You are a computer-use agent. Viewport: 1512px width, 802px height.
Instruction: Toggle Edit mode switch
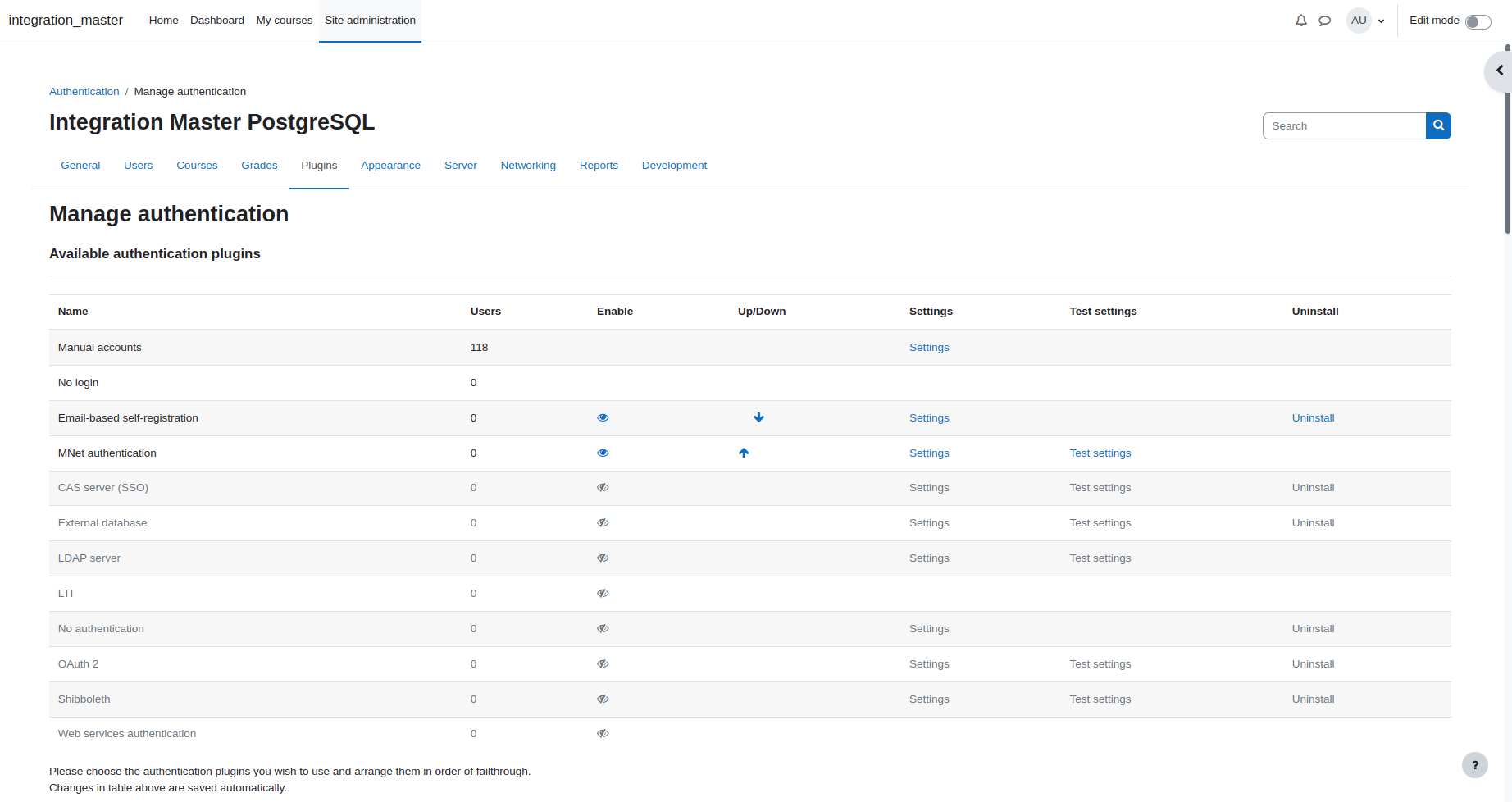point(1478,21)
